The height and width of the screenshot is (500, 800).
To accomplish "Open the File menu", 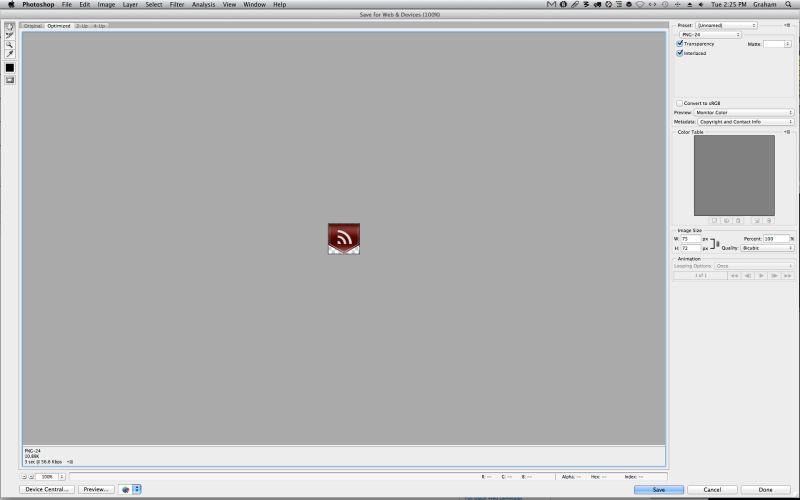I will (x=67, y=5).
